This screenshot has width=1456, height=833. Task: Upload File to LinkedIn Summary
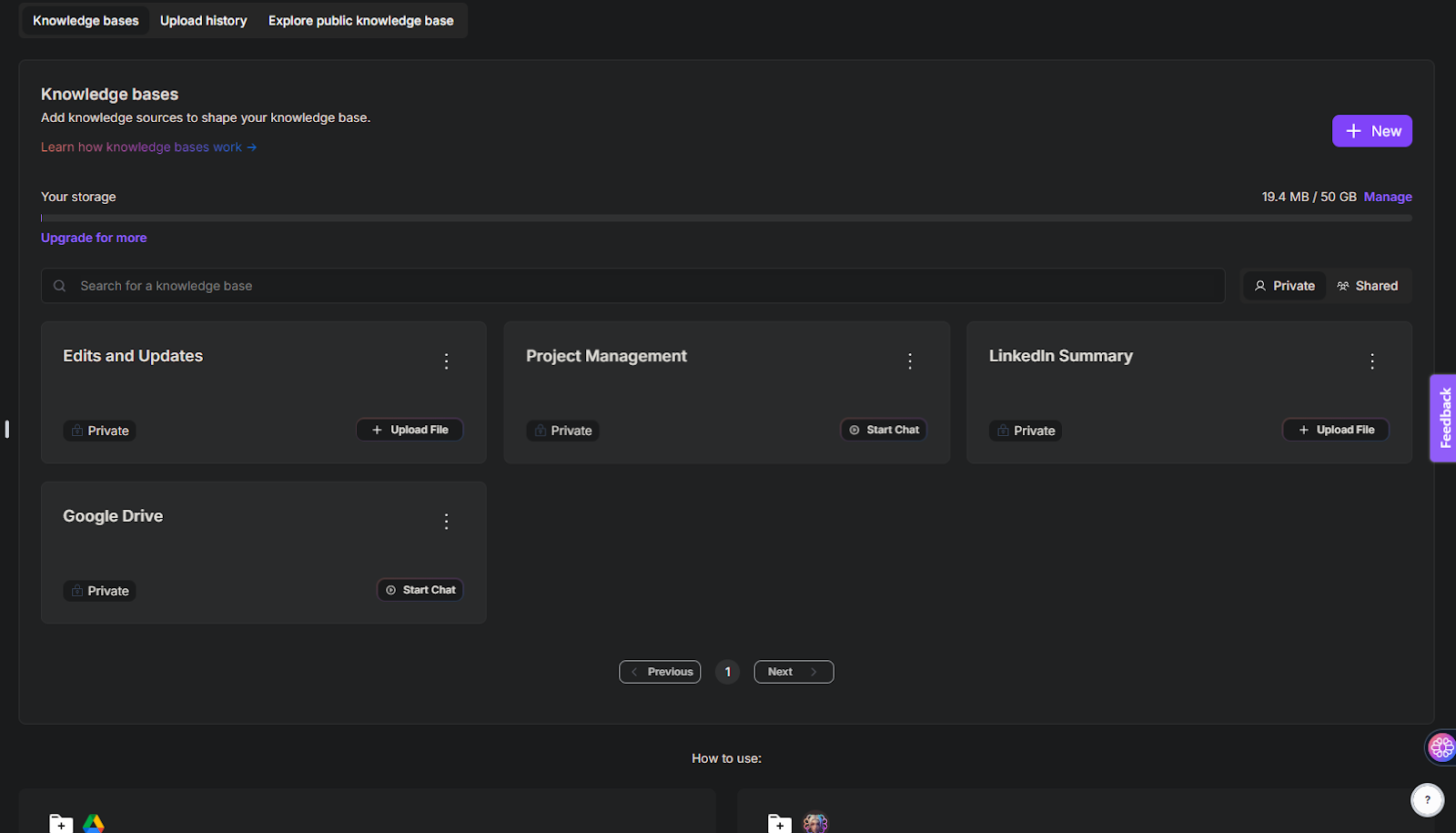(x=1336, y=430)
